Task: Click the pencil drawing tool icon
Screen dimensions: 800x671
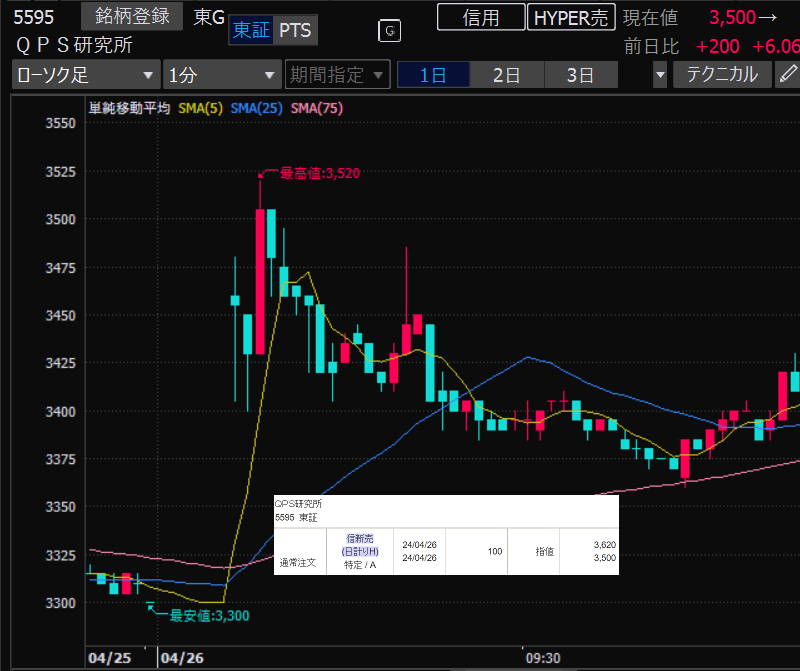Action: click(x=788, y=74)
